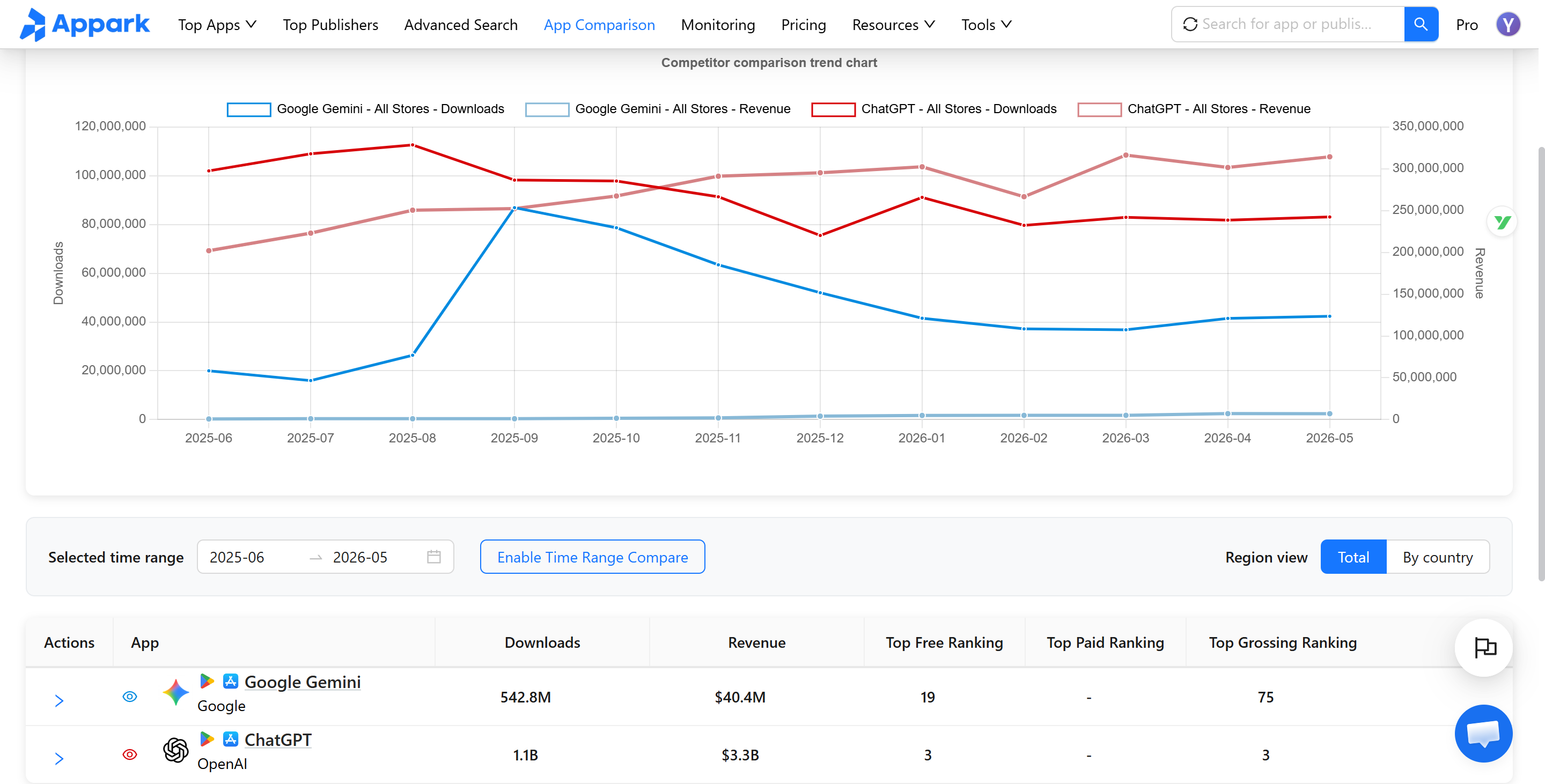The width and height of the screenshot is (1545, 784).
Task: Open App Comparison page
Action: tap(599, 25)
